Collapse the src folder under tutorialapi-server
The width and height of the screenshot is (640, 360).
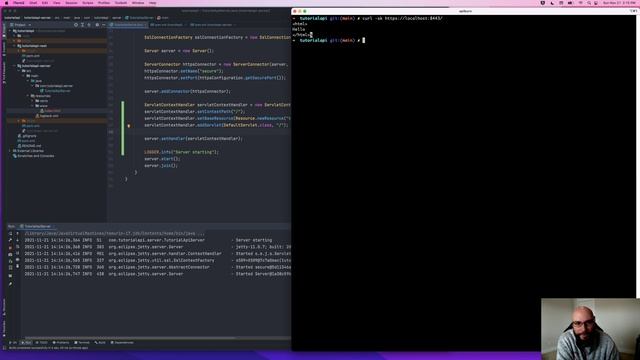tap(19, 71)
